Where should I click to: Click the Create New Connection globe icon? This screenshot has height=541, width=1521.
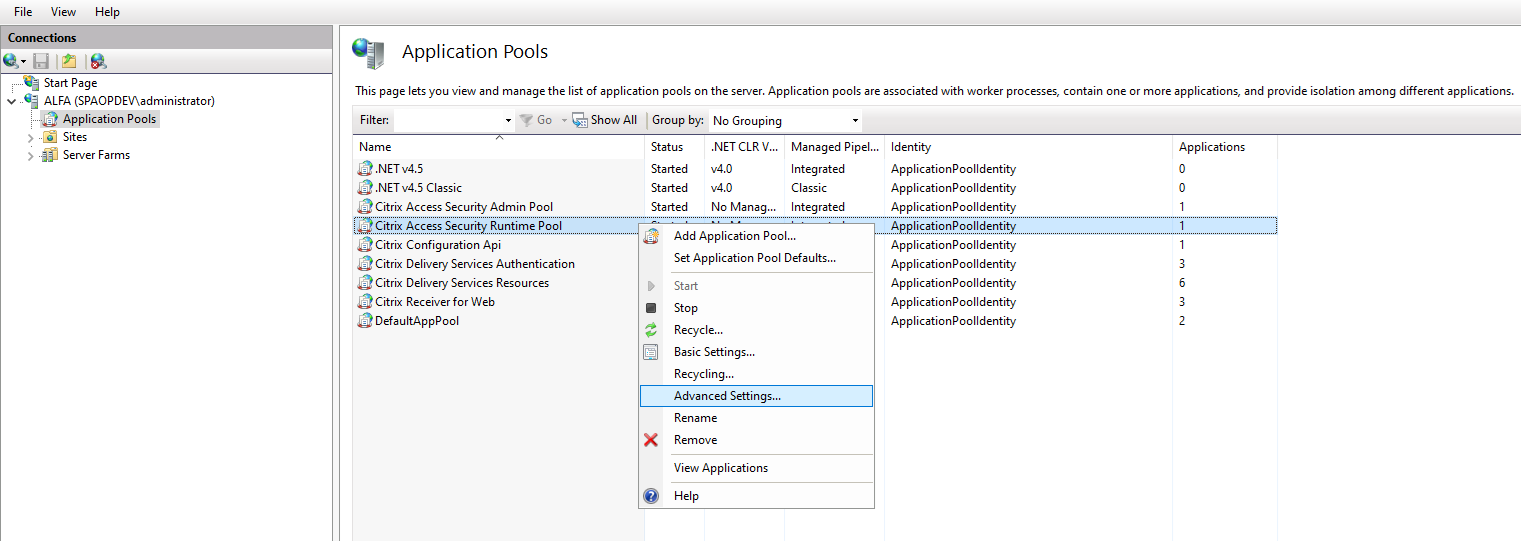tap(11, 62)
